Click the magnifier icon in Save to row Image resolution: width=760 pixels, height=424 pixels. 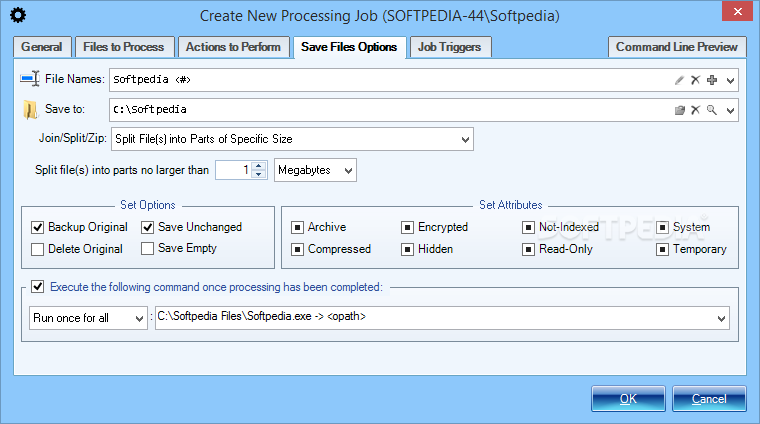(x=712, y=110)
